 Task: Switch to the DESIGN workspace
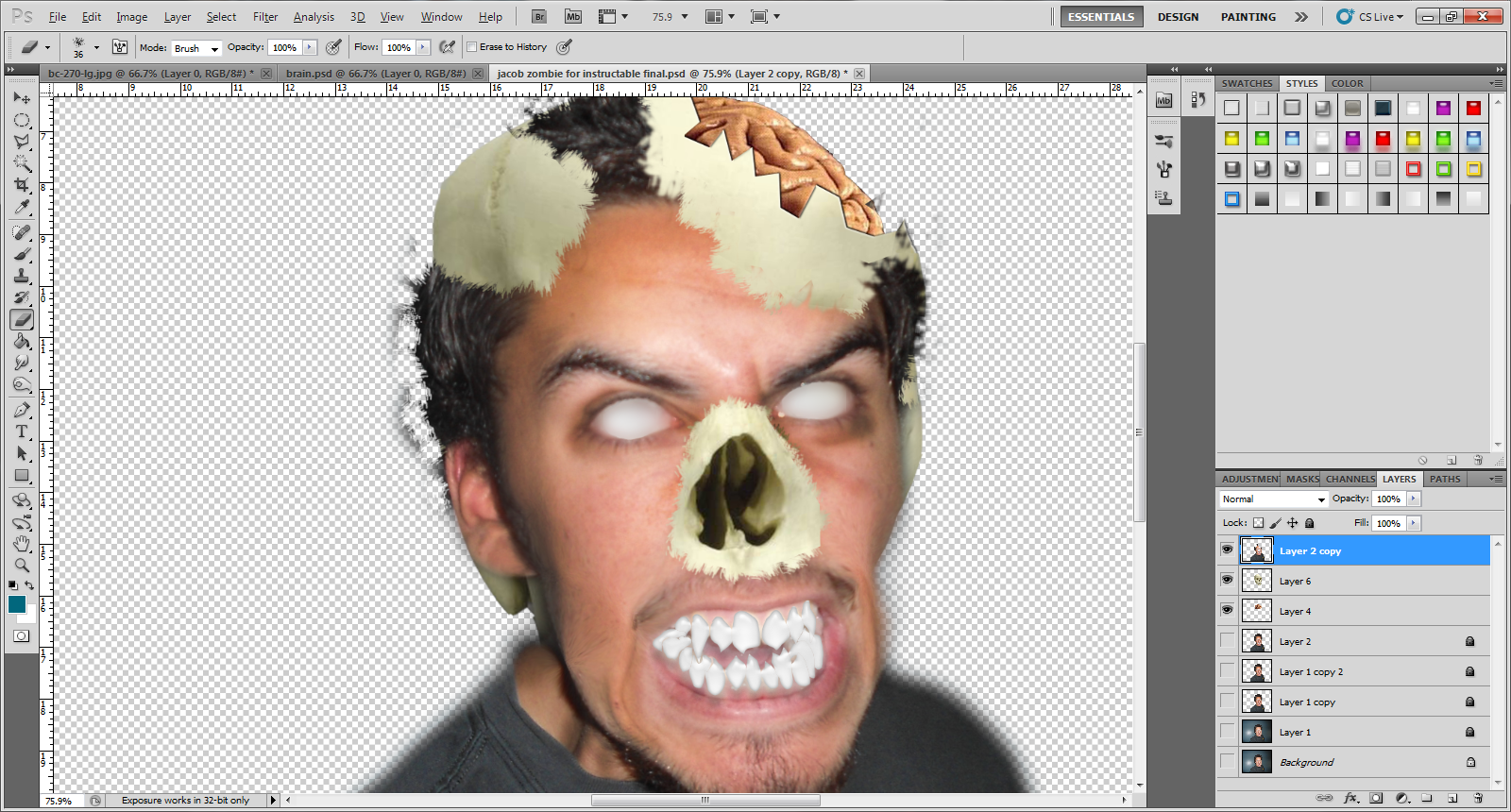coord(1178,17)
